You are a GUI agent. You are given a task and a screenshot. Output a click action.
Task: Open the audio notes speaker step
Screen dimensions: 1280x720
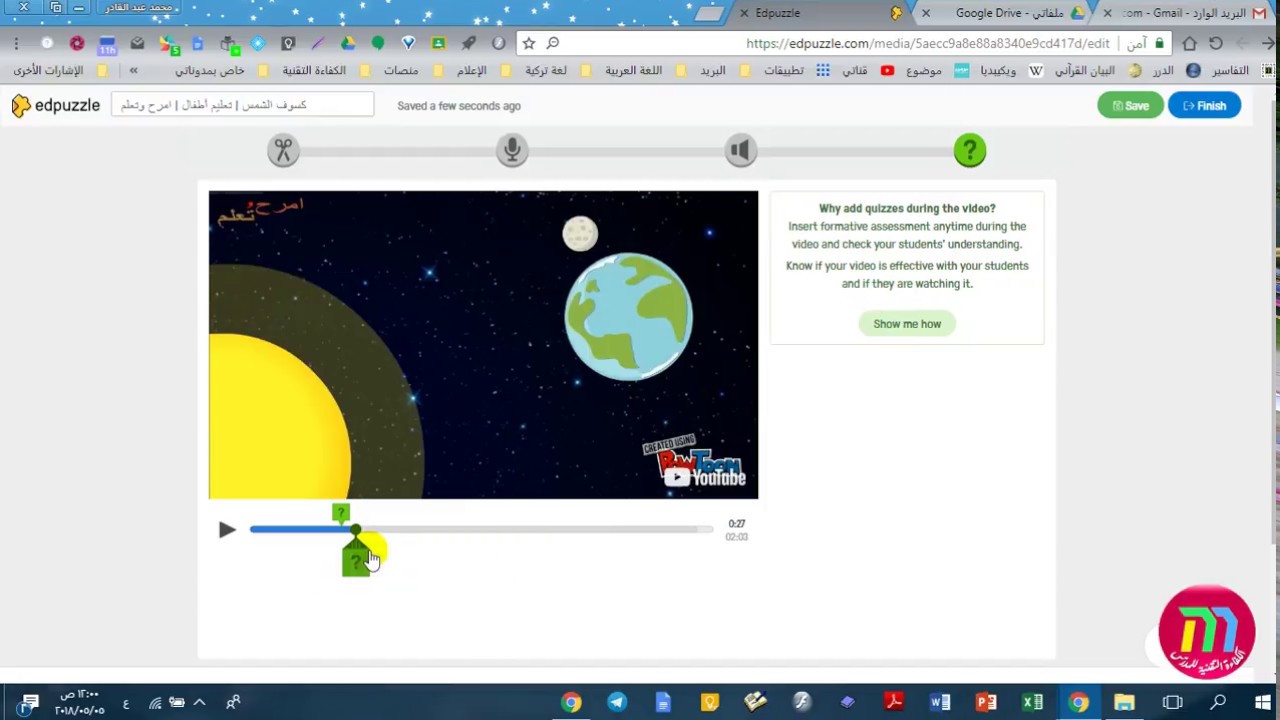point(741,151)
